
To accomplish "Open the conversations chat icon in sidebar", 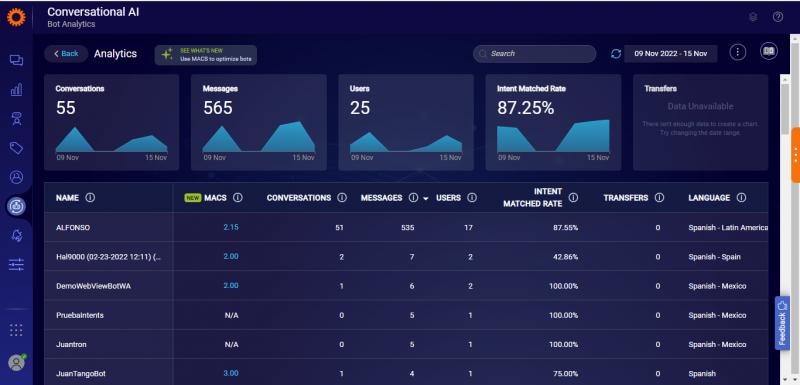I will click(16, 60).
